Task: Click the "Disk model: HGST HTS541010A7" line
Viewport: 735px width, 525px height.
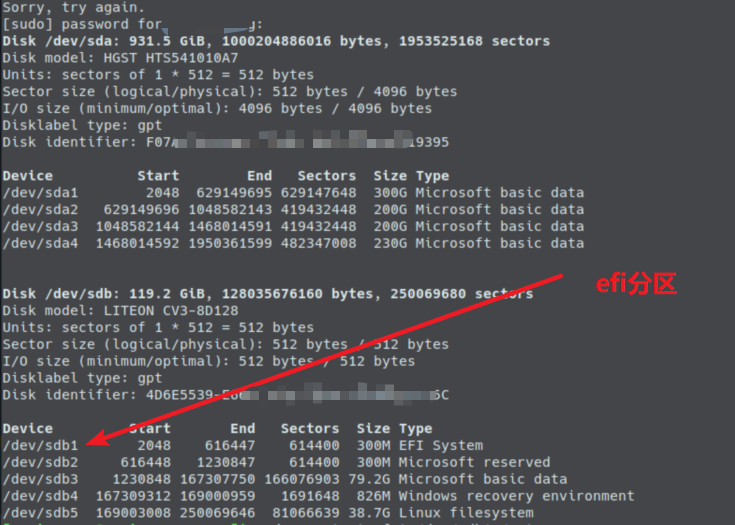Action: point(120,58)
